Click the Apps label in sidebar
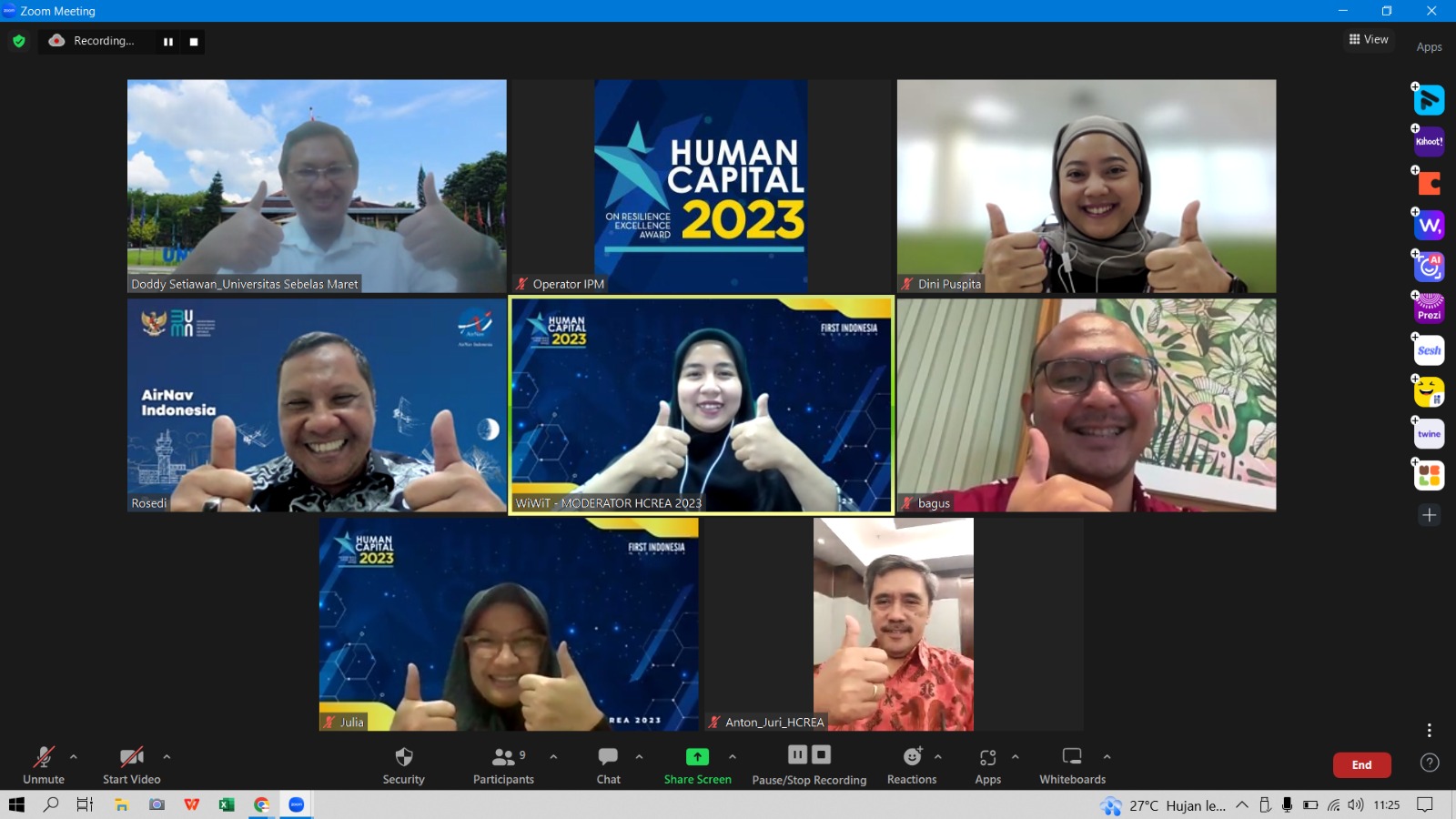Screen dimensions: 1456x819 [x=1429, y=47]
